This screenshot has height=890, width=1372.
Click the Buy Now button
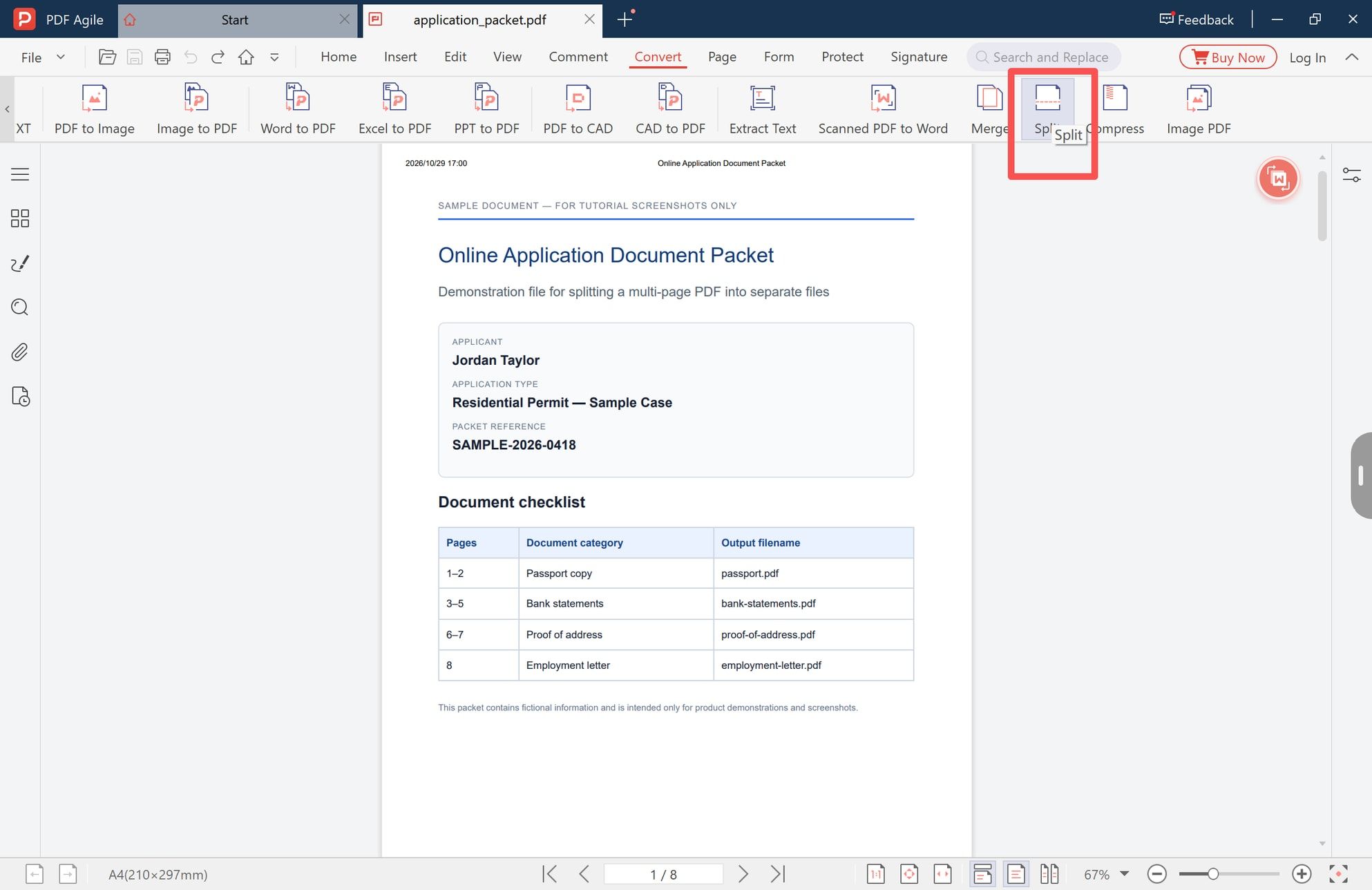1228,57
